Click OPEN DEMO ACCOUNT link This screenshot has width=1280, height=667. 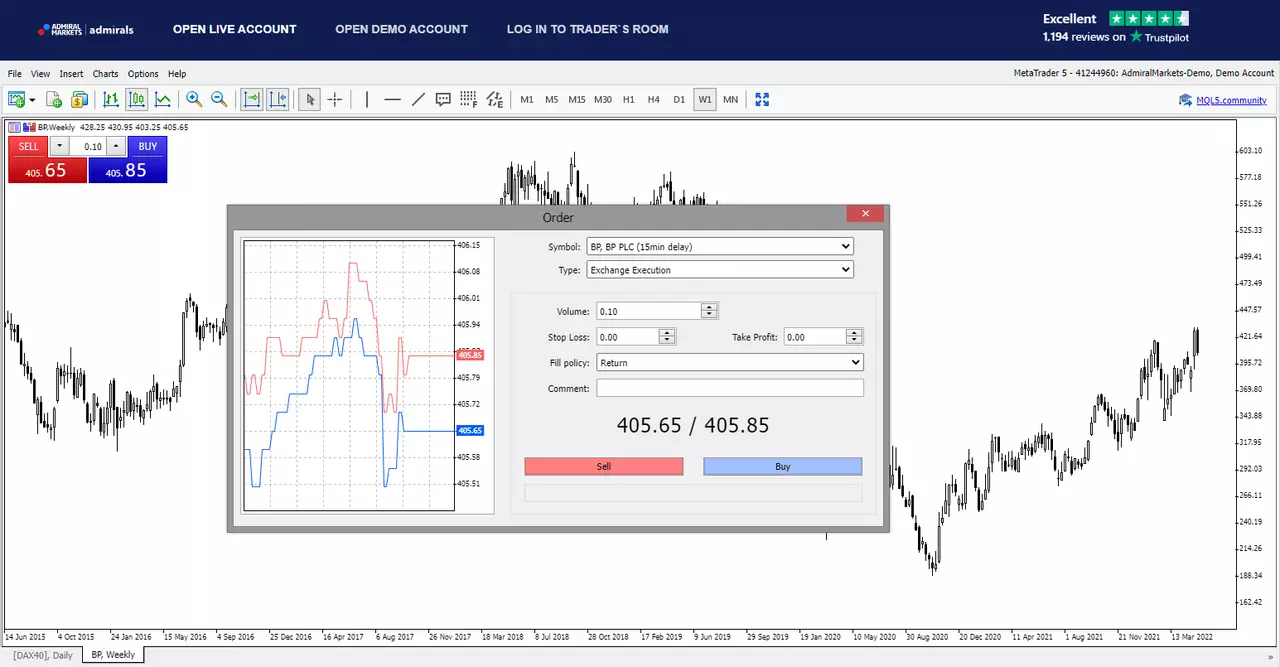402,29
